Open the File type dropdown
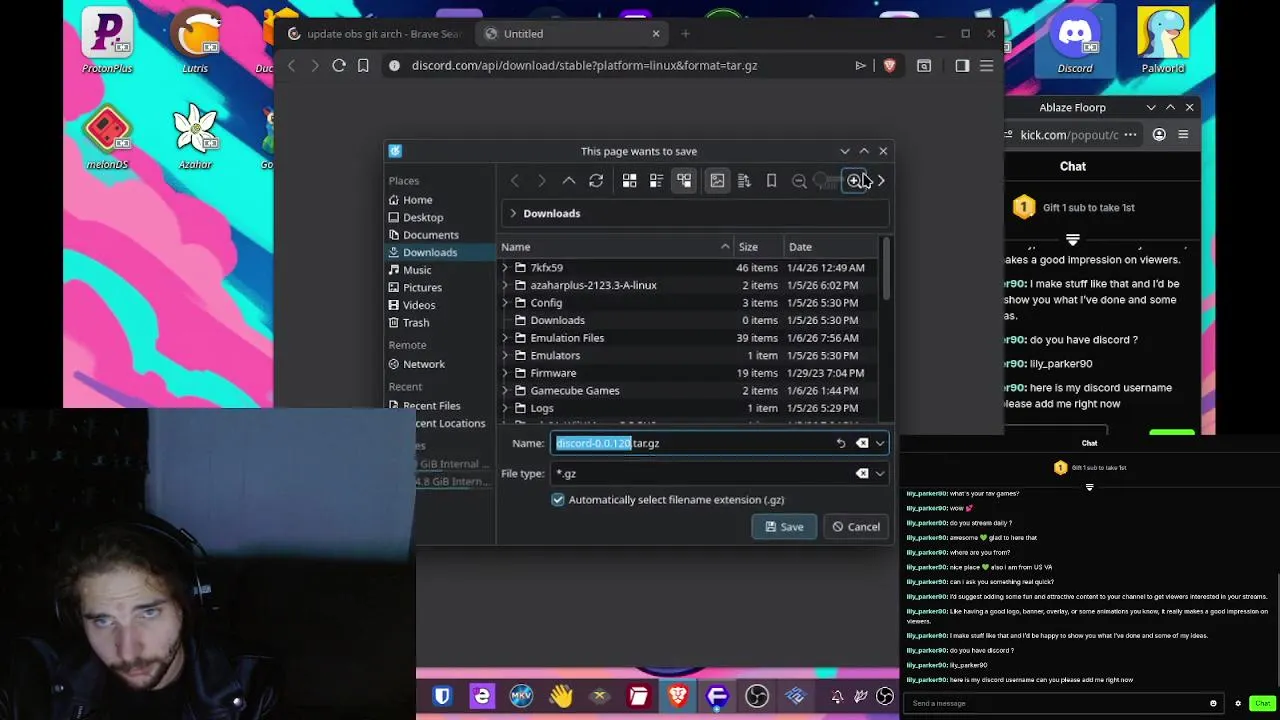 pyautogui.click(x=880, y=474)
